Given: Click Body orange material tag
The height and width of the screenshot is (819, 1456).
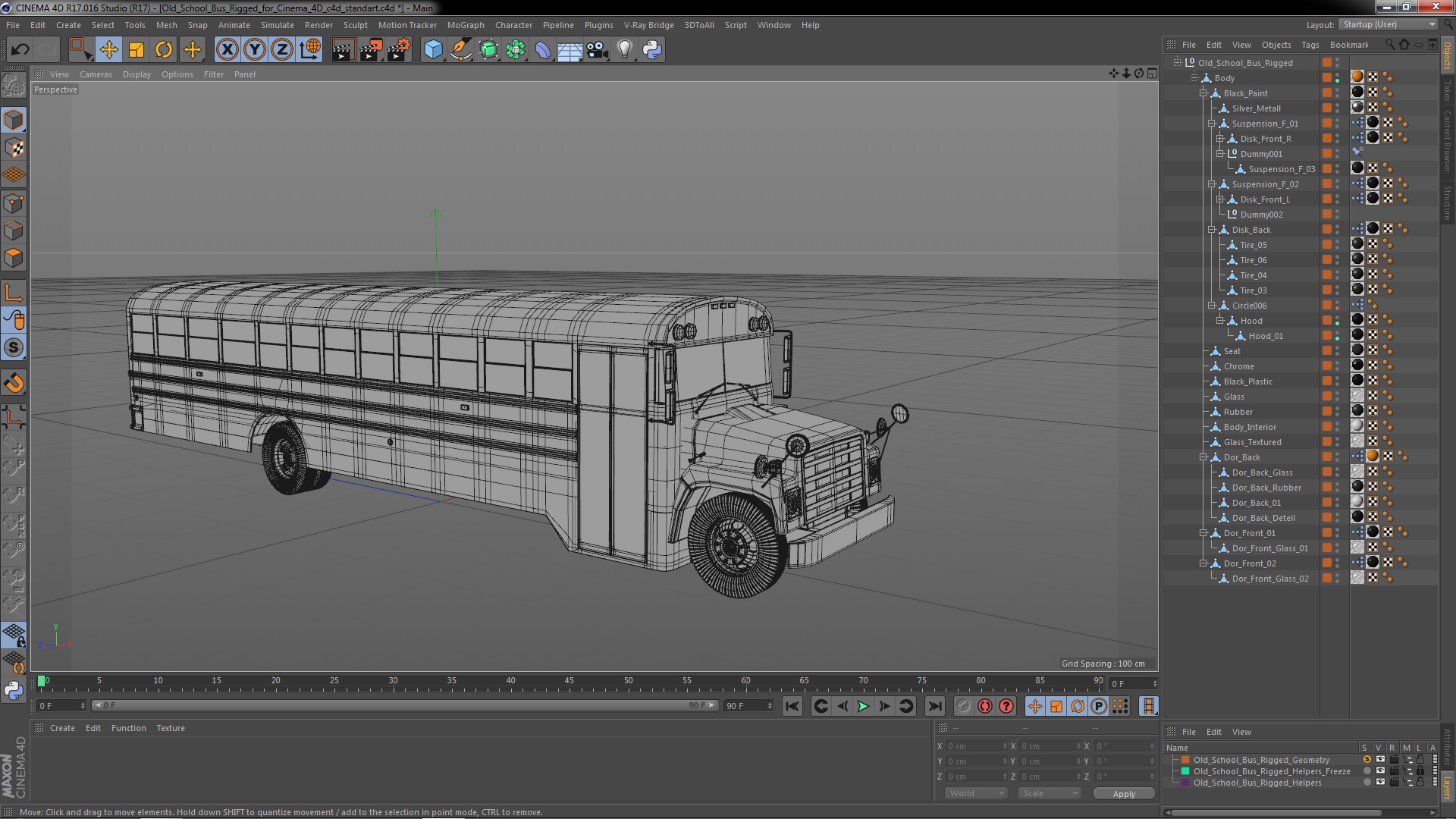Looking at the screenshot, I should (1357, 77).
